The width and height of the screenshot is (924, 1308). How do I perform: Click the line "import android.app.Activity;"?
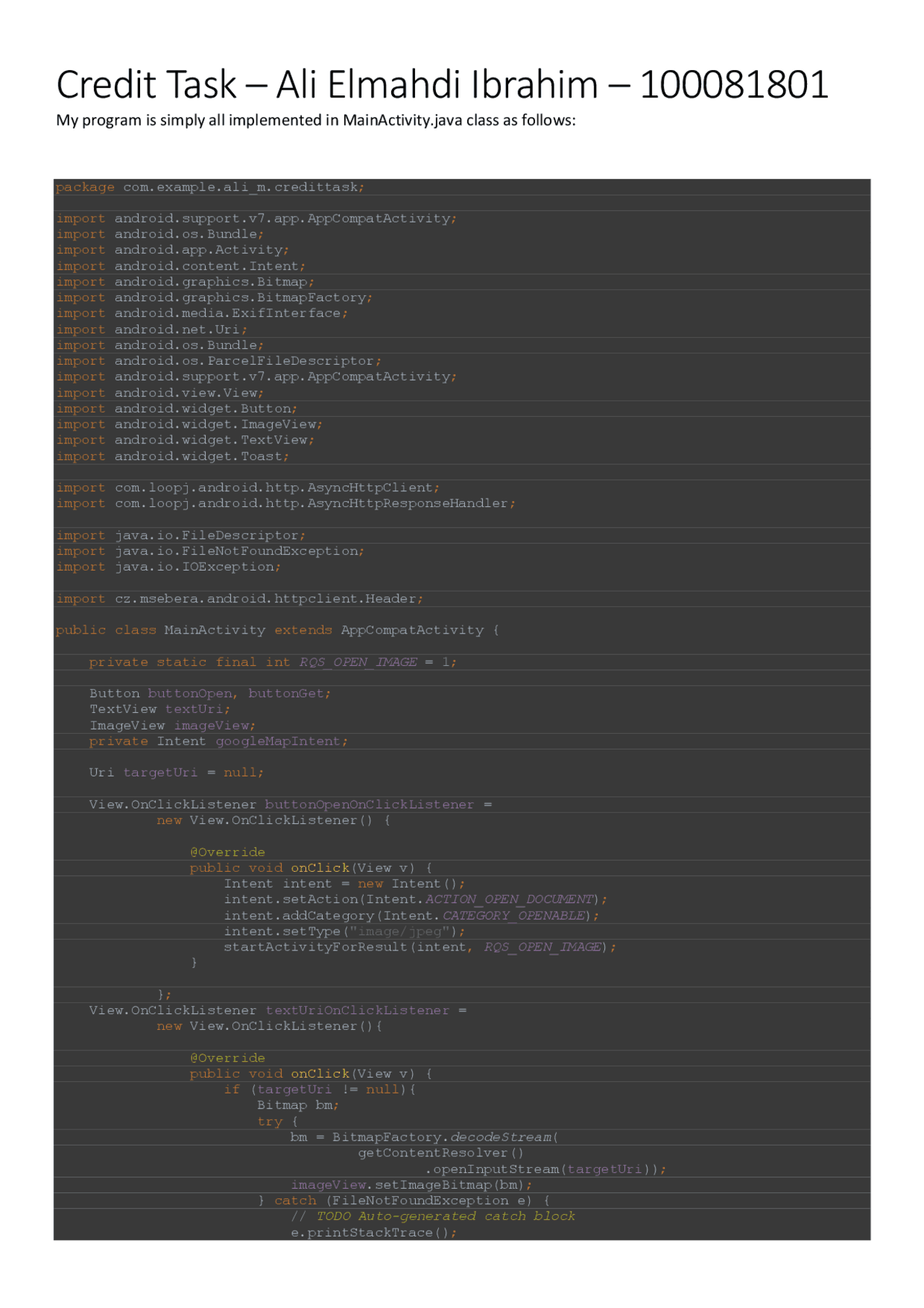[173, 250]
